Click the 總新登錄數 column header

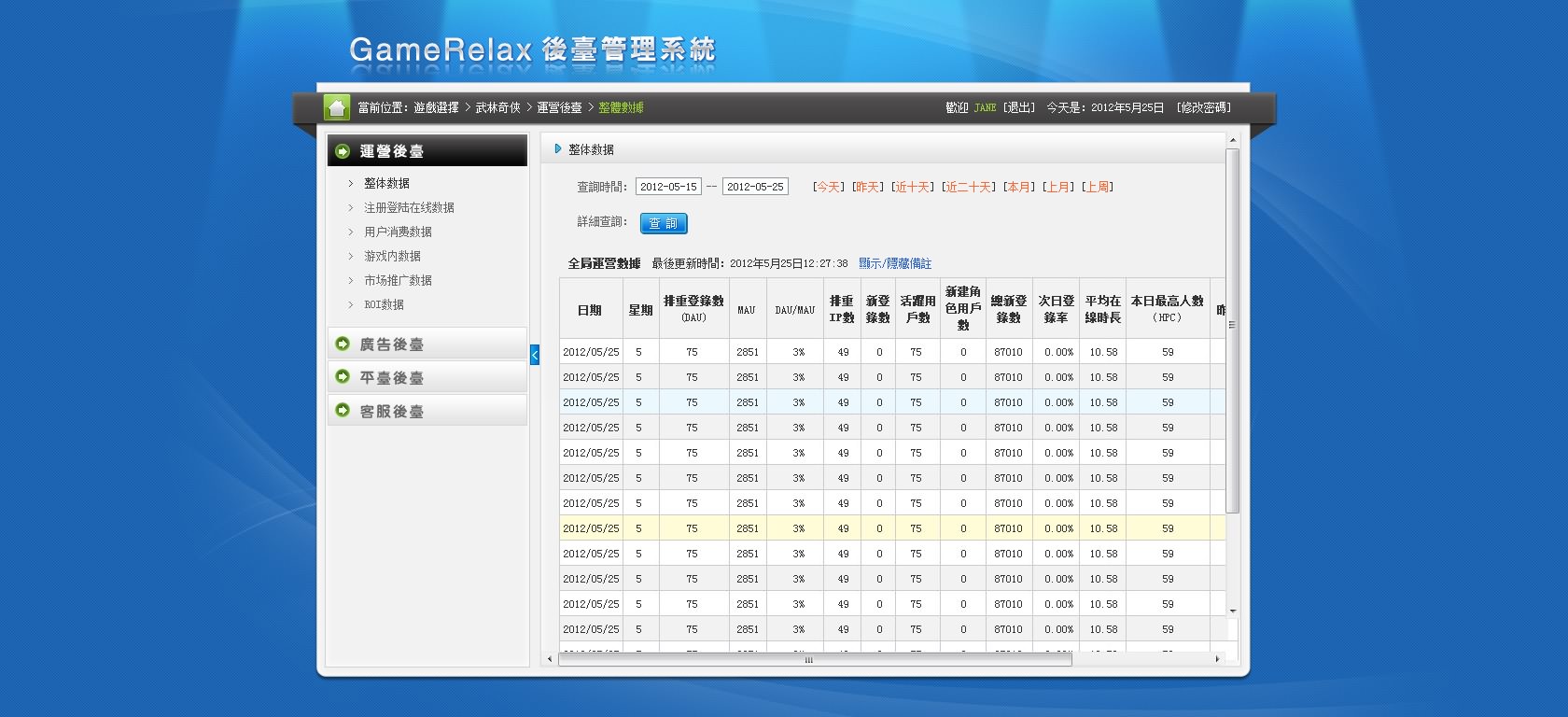(1009, 309)
